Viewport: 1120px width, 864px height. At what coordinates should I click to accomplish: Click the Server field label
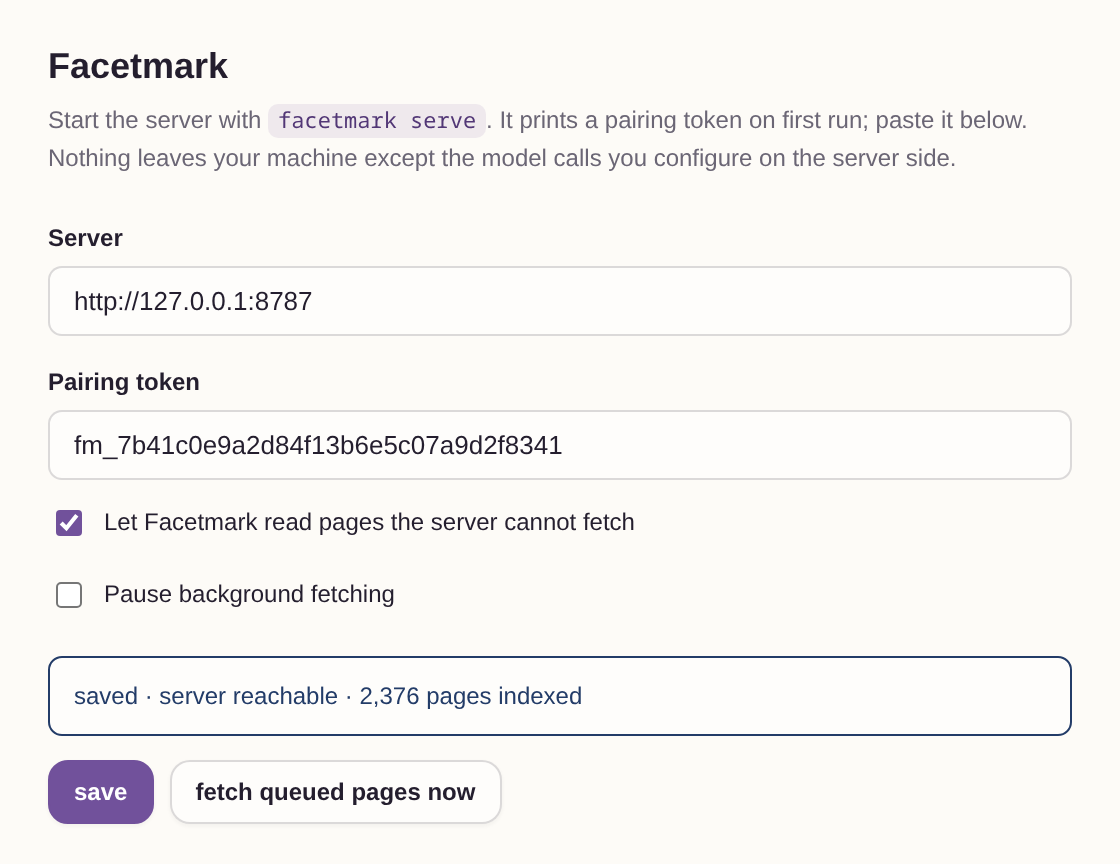pos(85,238)
